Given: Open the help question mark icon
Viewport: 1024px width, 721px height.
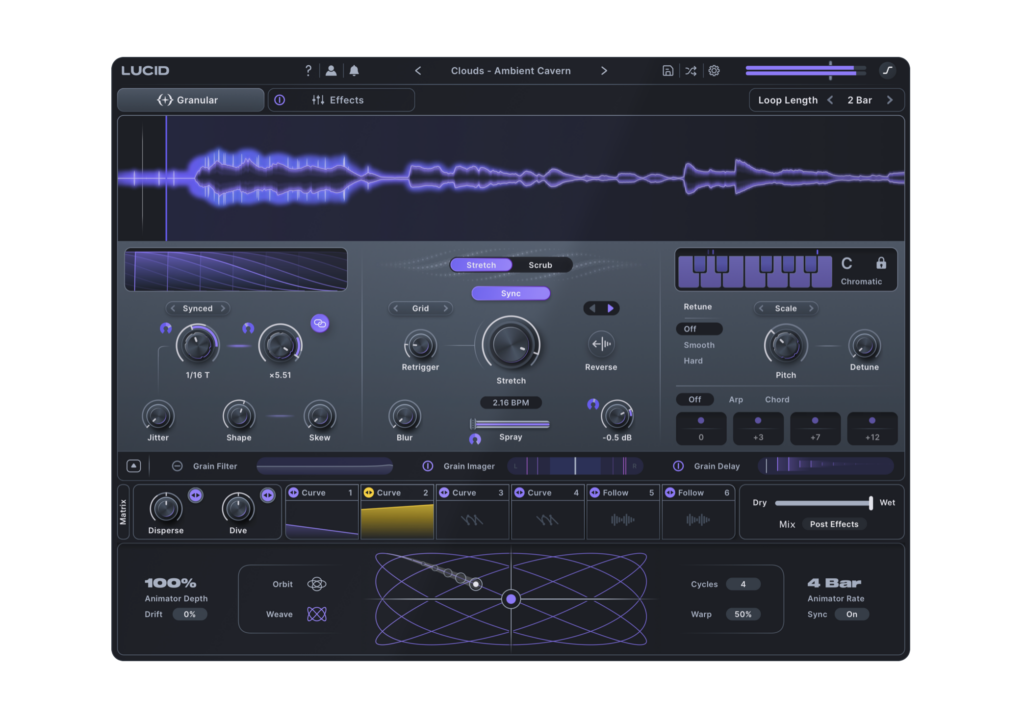Looking at the screenshot, I should 308,71.
